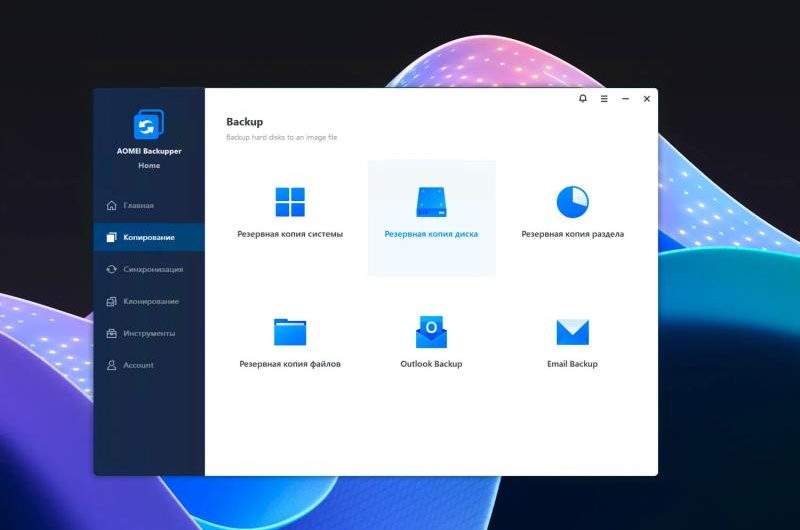Click the sync arrows icon beside Синхронизация

tap(112, 269)
